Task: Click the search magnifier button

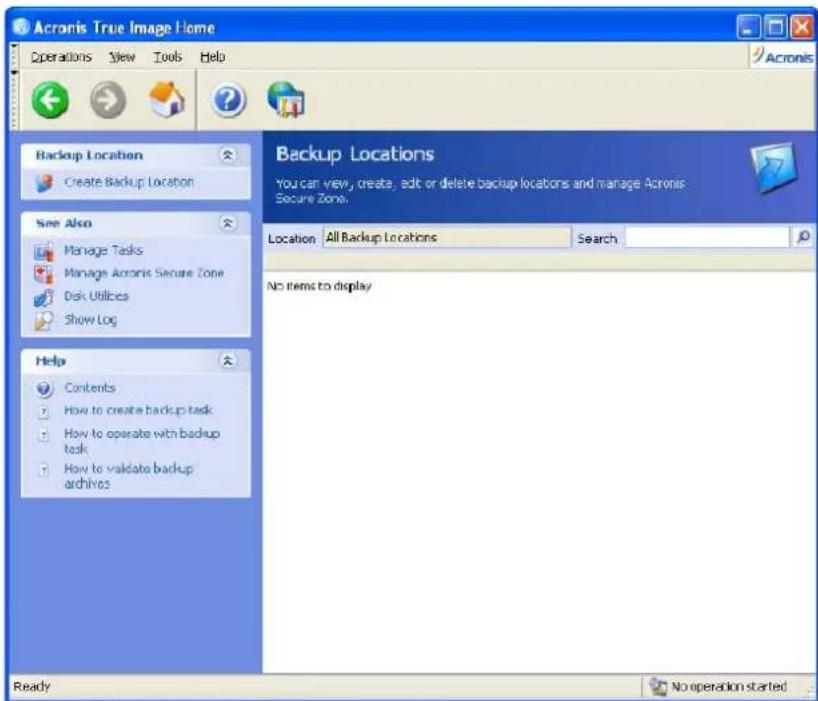Action: click(x=803, y=237)
